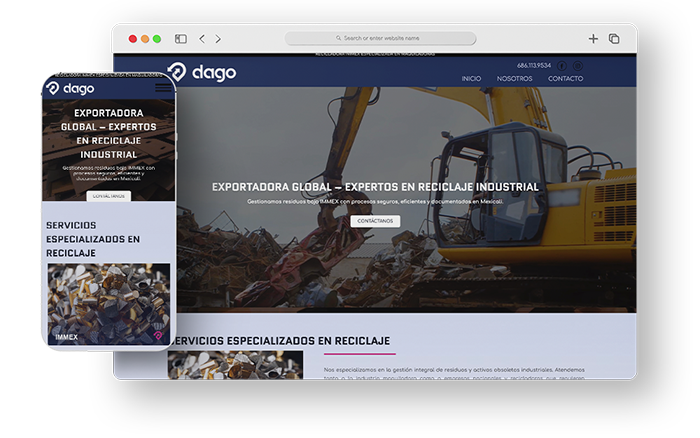Go forward with the browser forward arrow
700x438 pixels.
coord(218,39)
